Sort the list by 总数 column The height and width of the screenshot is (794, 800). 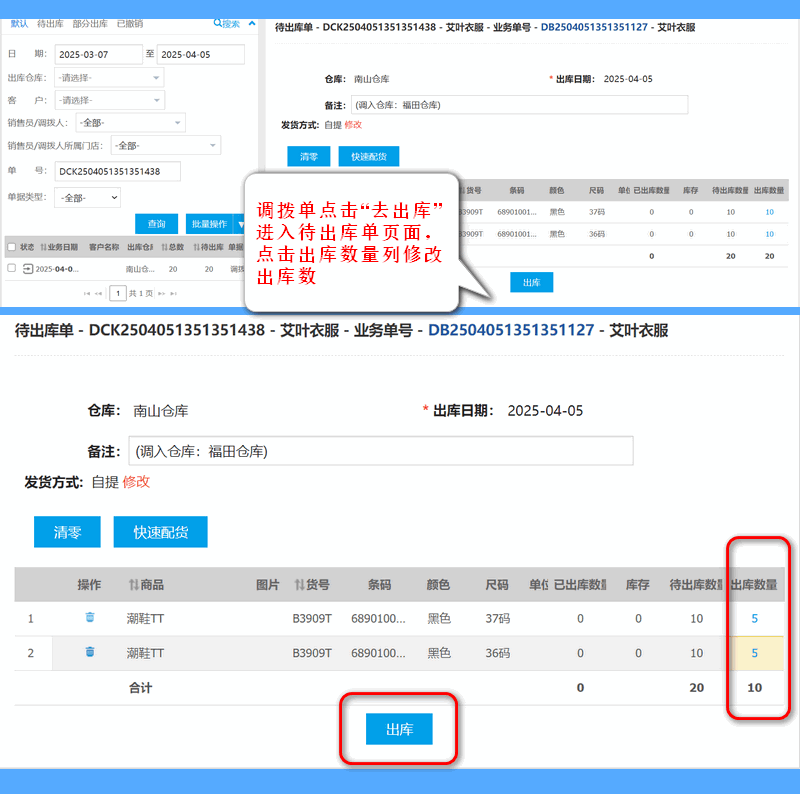[x=172, y=247]
